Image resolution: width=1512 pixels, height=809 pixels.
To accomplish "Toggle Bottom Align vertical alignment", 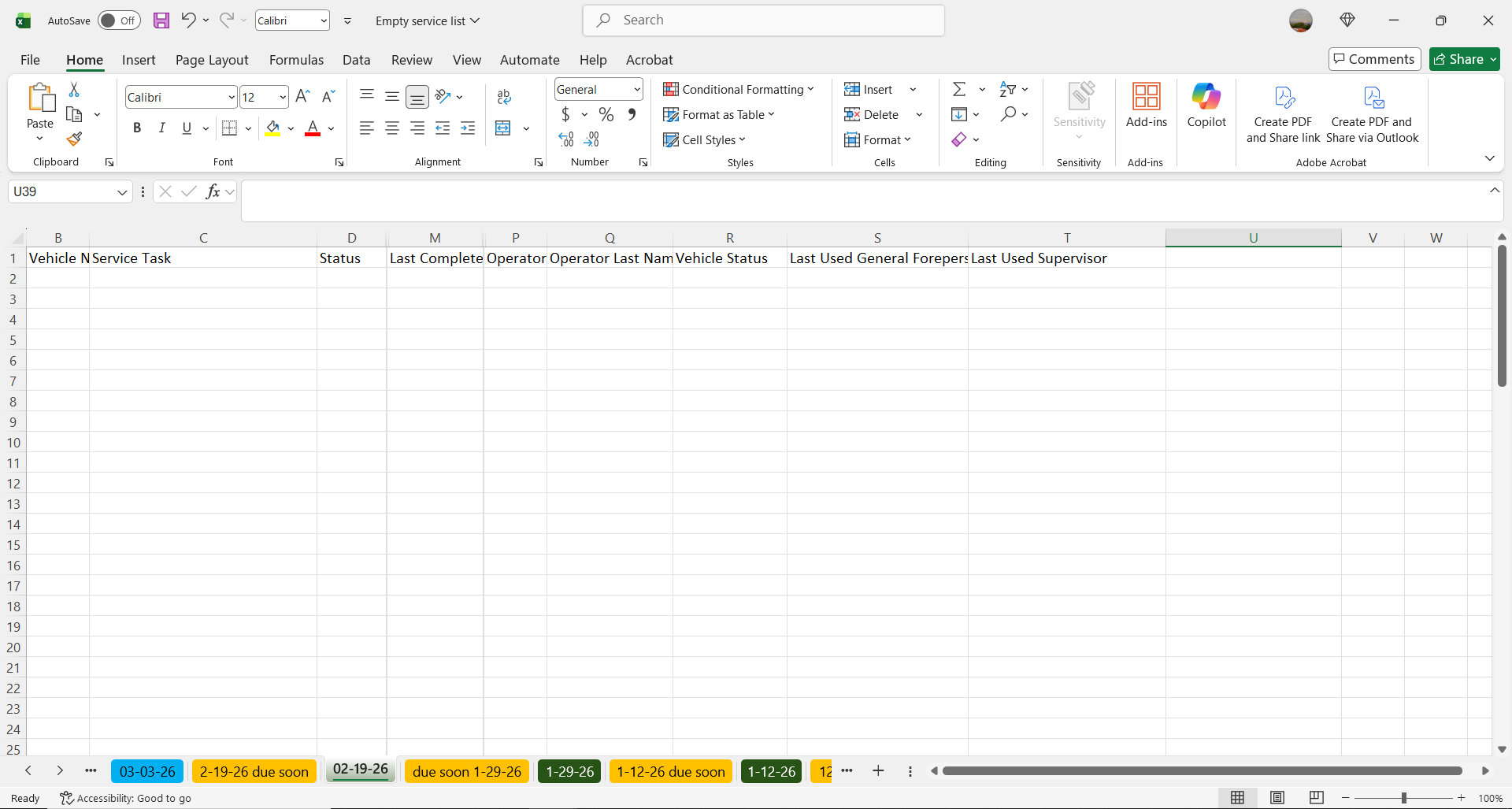I will click(x=417, y=97).
